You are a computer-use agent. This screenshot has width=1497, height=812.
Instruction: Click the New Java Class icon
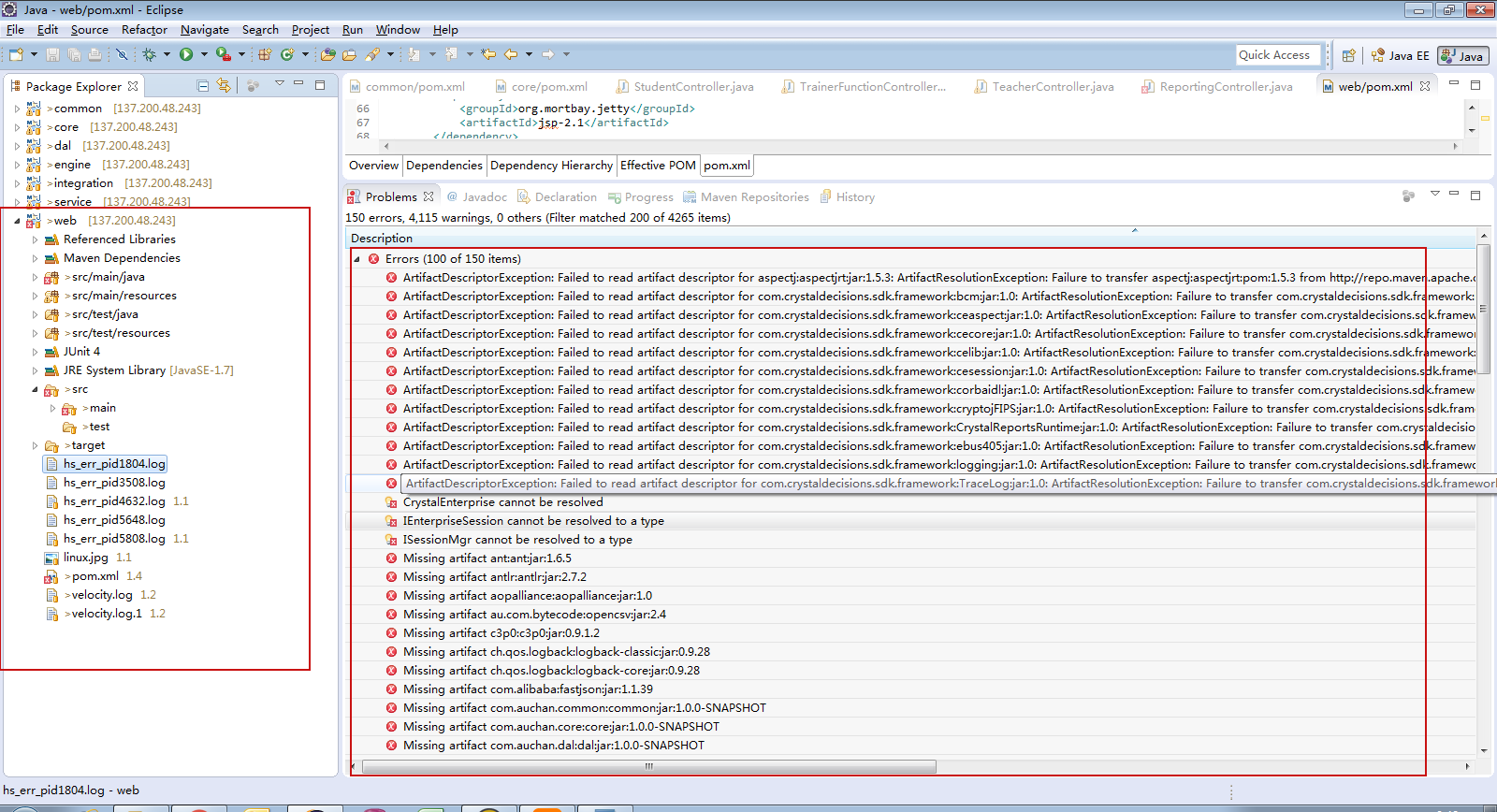pyautogui.click(x=287, y=55)
